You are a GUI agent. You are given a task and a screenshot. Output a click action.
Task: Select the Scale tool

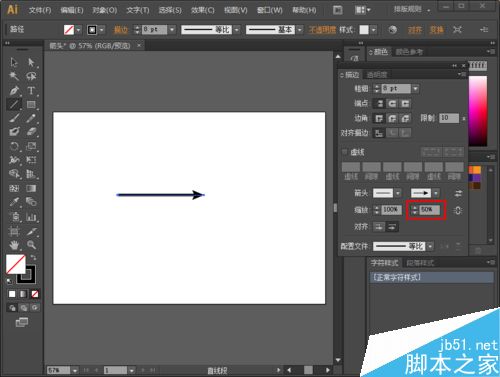pyautogui.click(x=31, y=146)
